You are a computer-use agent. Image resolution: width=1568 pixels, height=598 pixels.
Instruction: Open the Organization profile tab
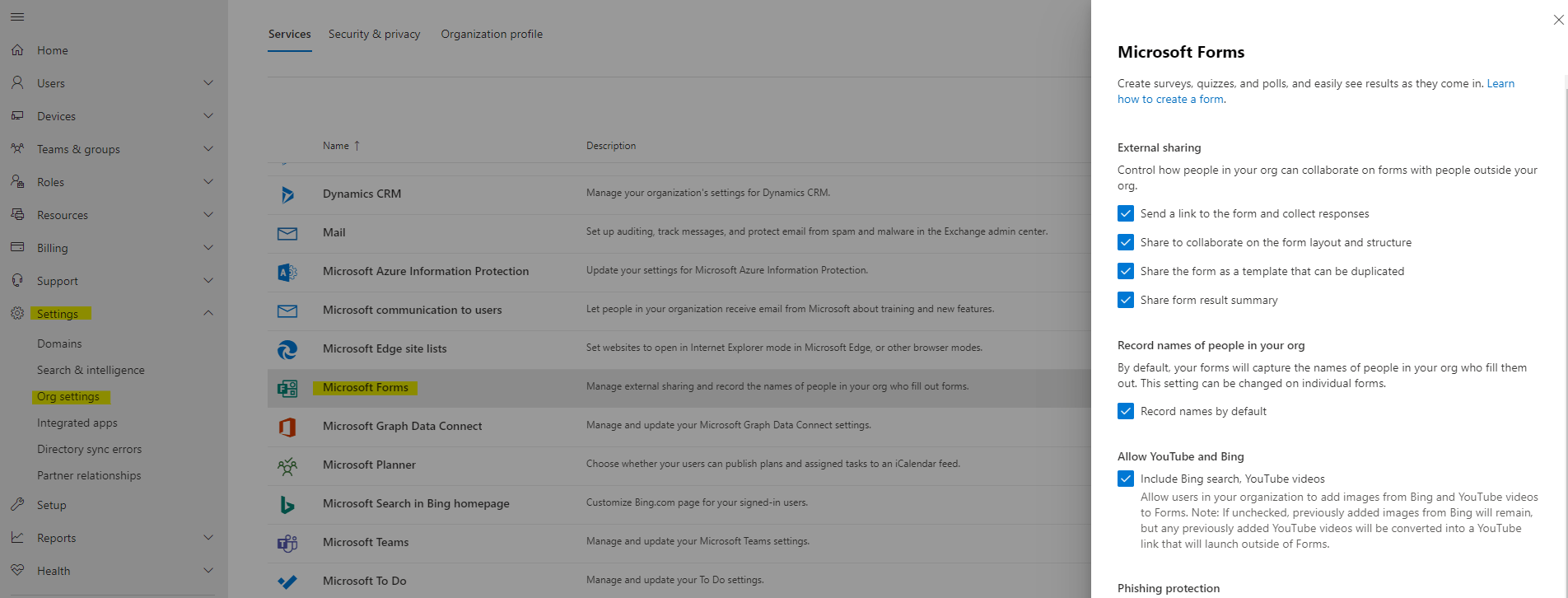click(491, 34)
